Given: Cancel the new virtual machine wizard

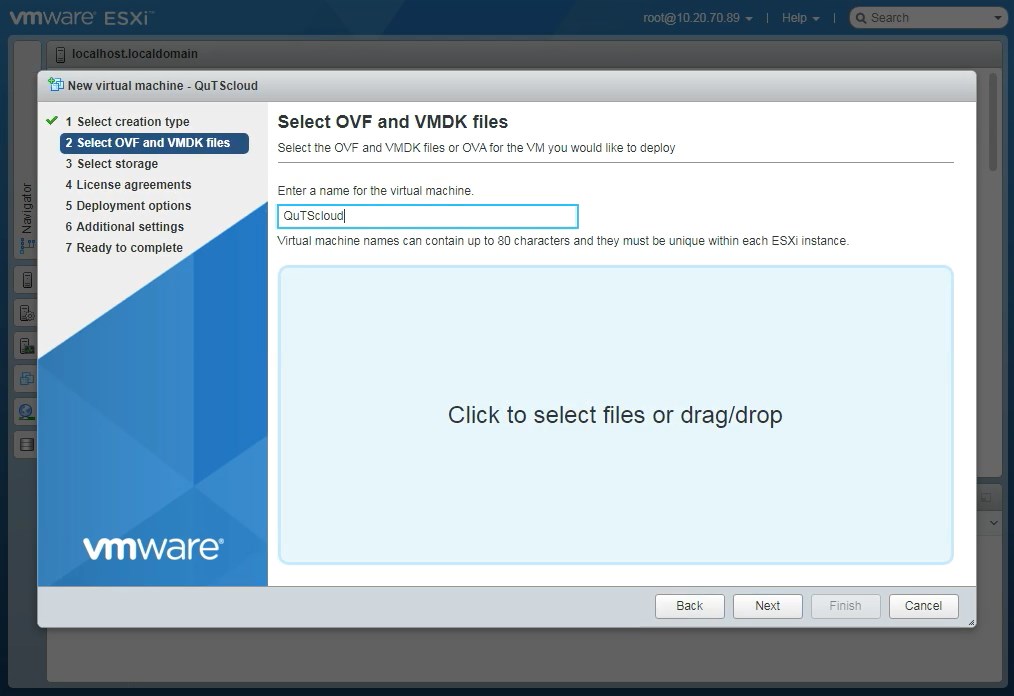Looking at the screenshot, I should click(923, 606).
